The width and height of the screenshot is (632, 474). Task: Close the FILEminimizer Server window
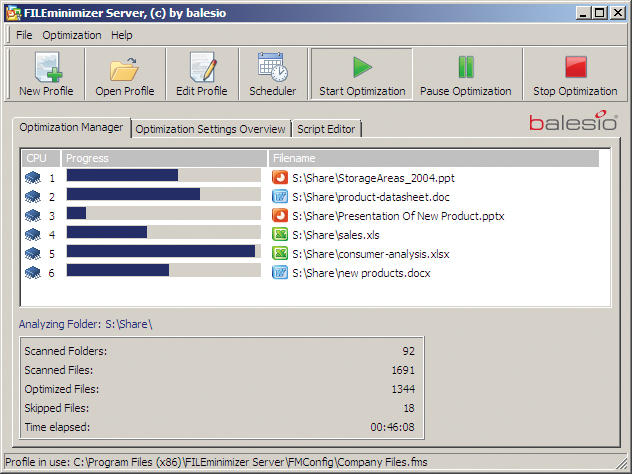[617, 13]
